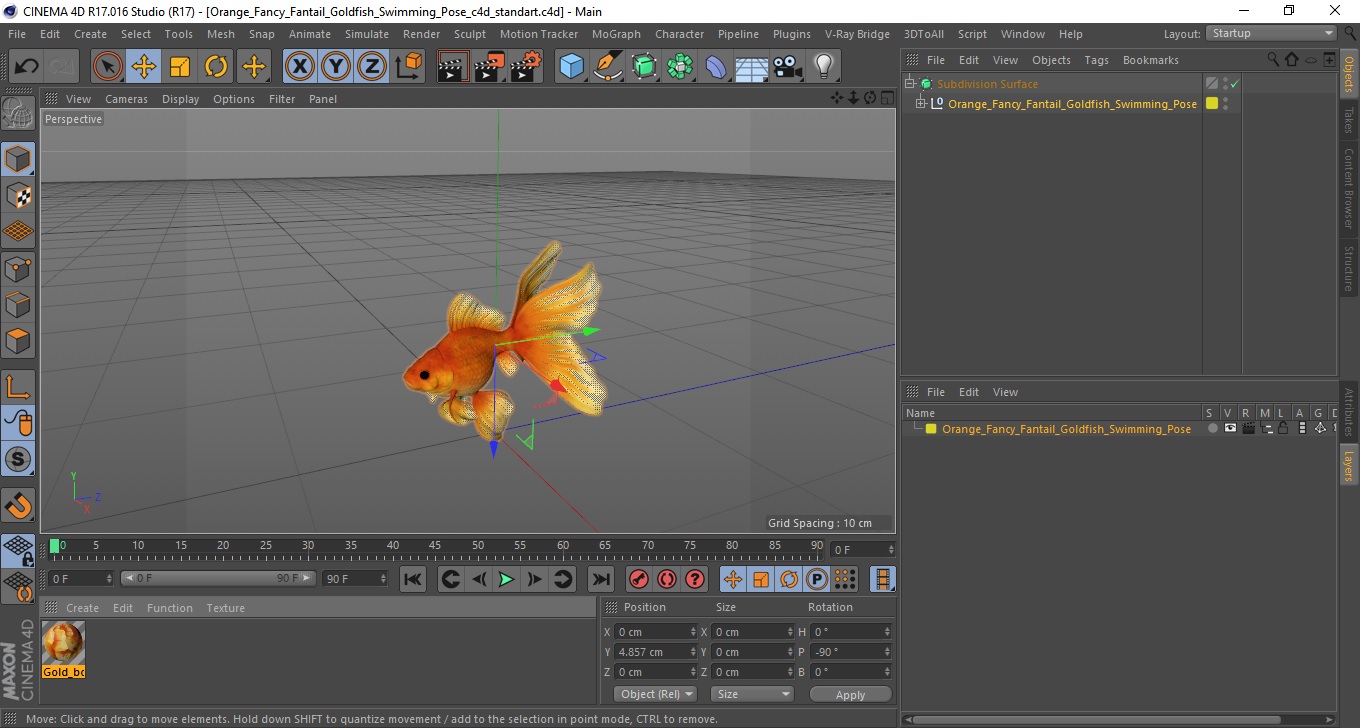This screenshot has height=728, width=1360.
Task: Click the magnet Workplane snap icon
Action: (18, 505)
